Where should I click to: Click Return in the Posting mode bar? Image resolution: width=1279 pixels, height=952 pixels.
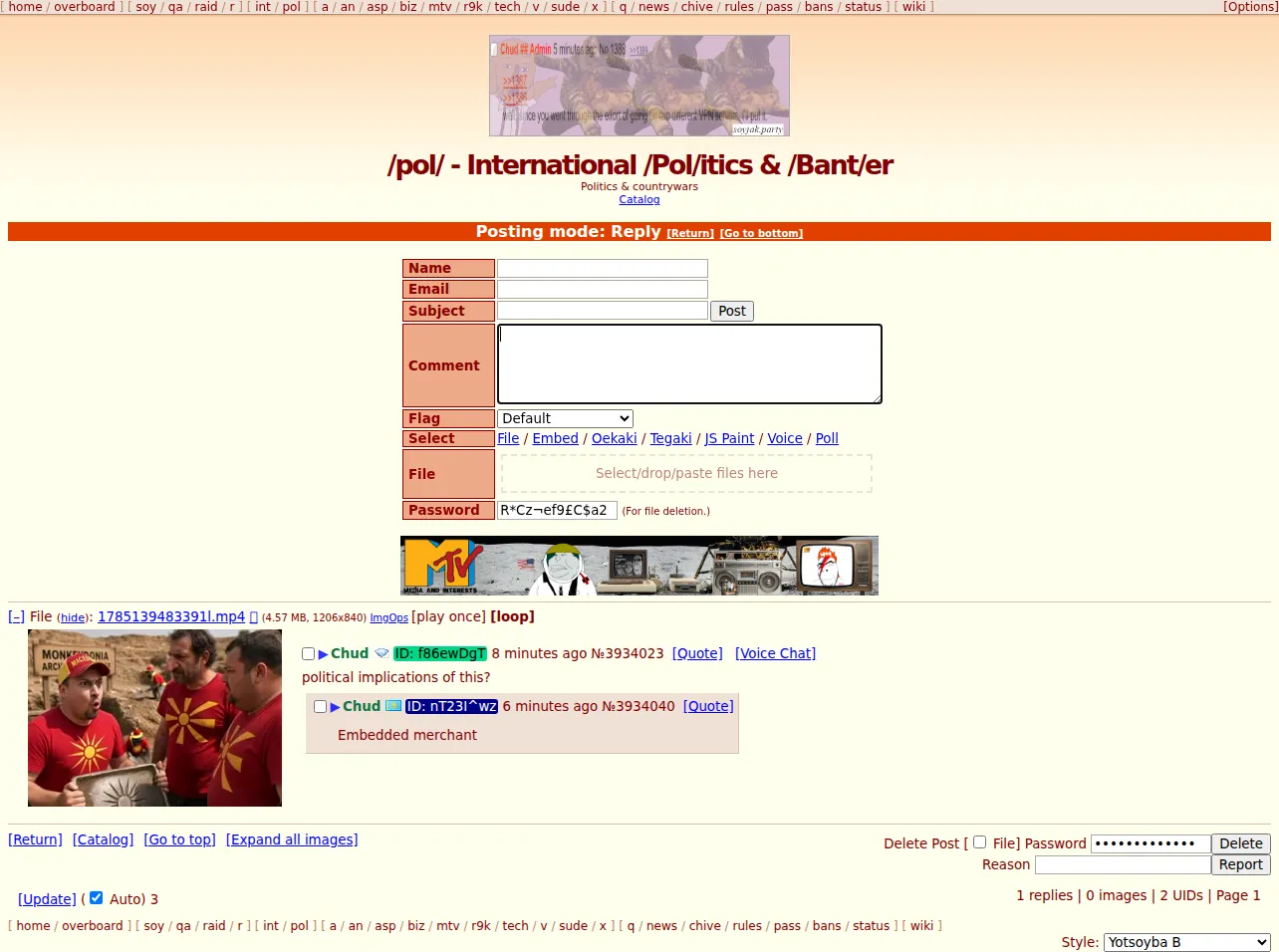click(690, 234)
